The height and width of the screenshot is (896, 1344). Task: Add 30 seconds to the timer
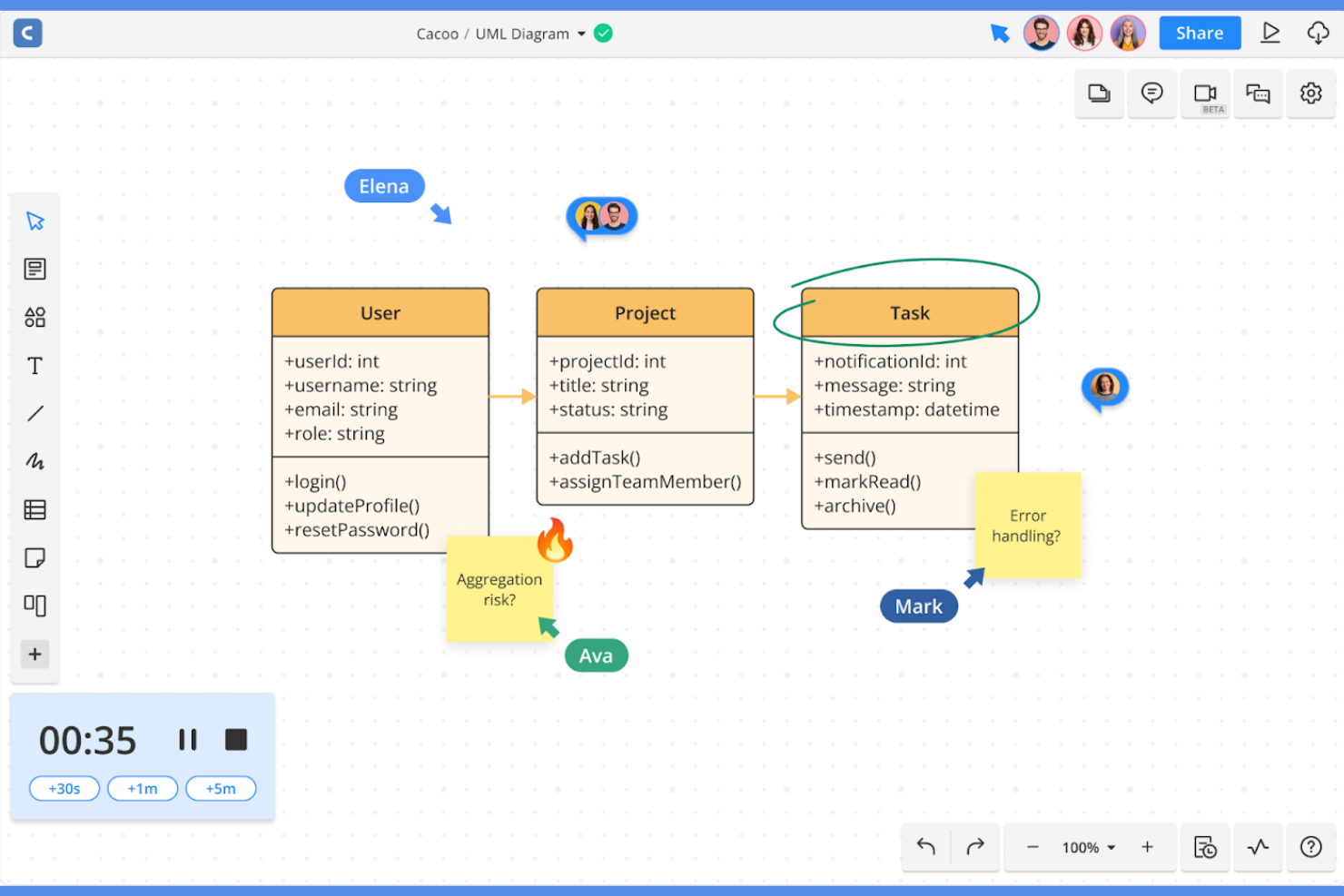pyautogui.click(x=64, y=788)
